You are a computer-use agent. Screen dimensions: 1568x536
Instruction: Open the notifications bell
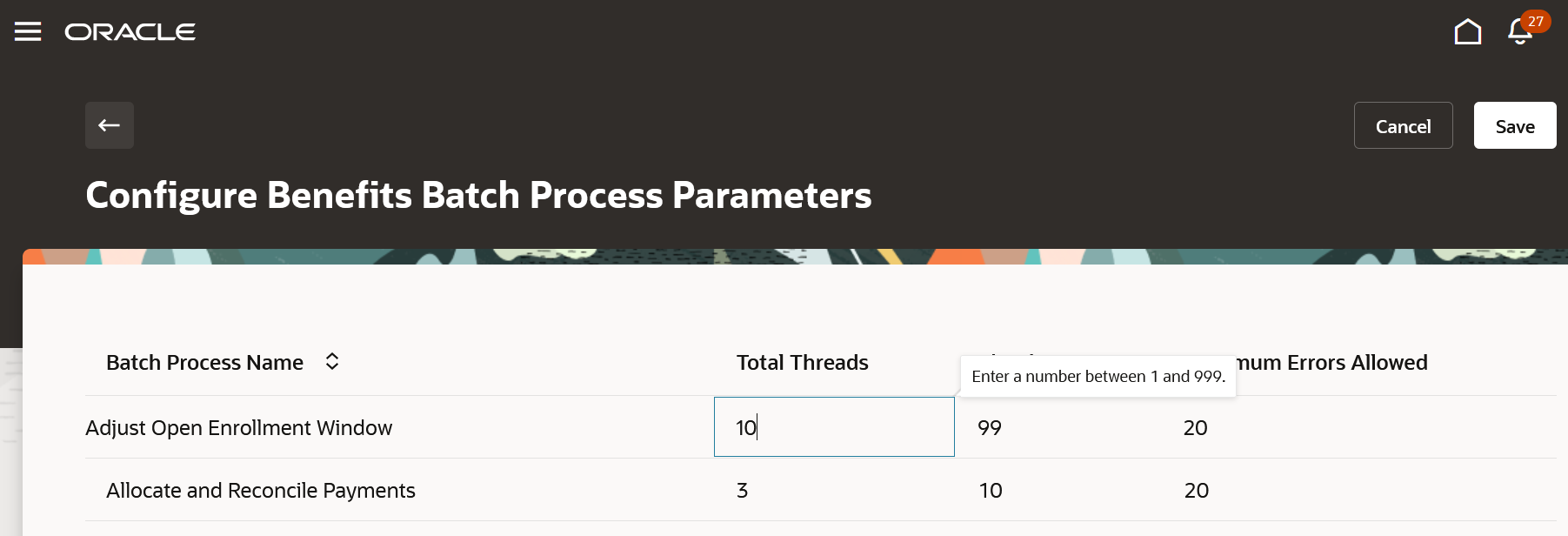(1518, 34)
